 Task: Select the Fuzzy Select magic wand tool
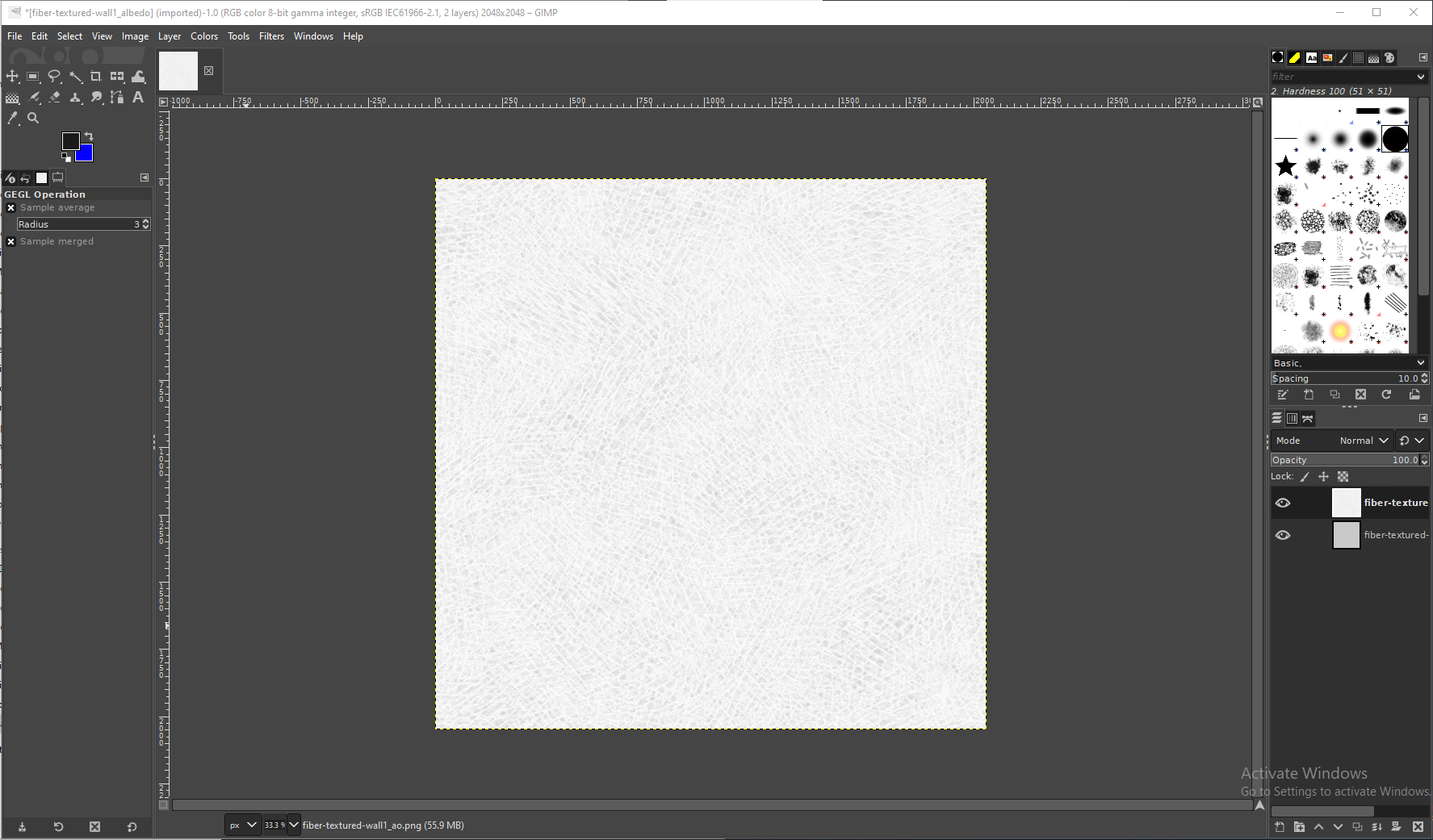75,77
